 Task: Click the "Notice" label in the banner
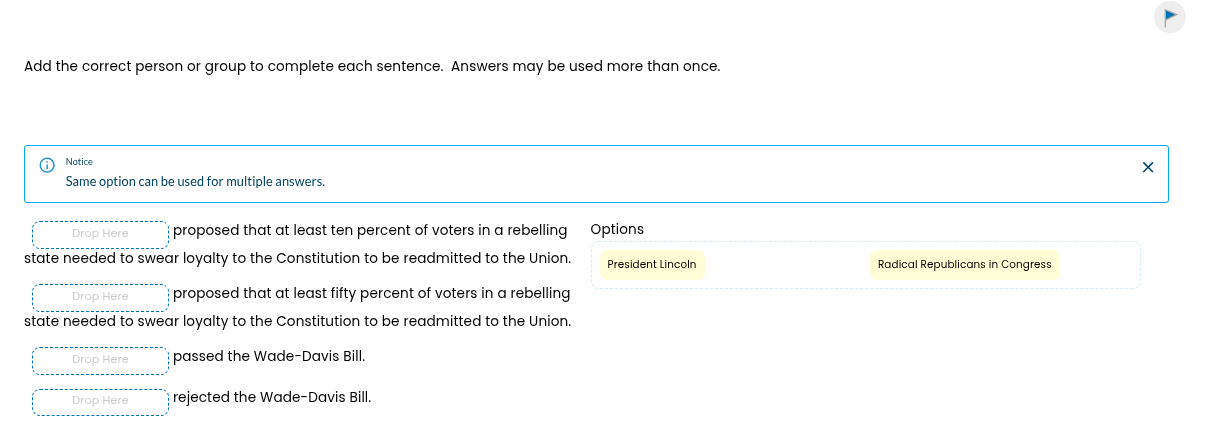(x=79, y=162)
